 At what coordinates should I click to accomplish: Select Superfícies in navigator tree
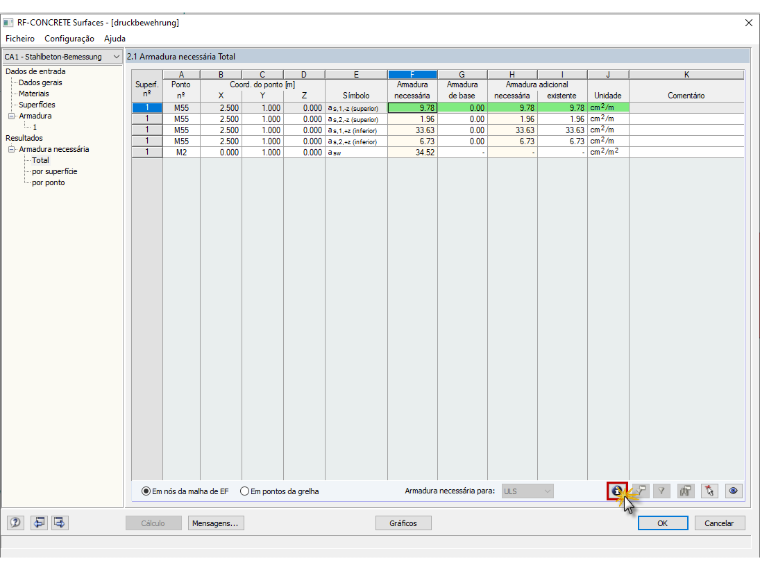37,105
